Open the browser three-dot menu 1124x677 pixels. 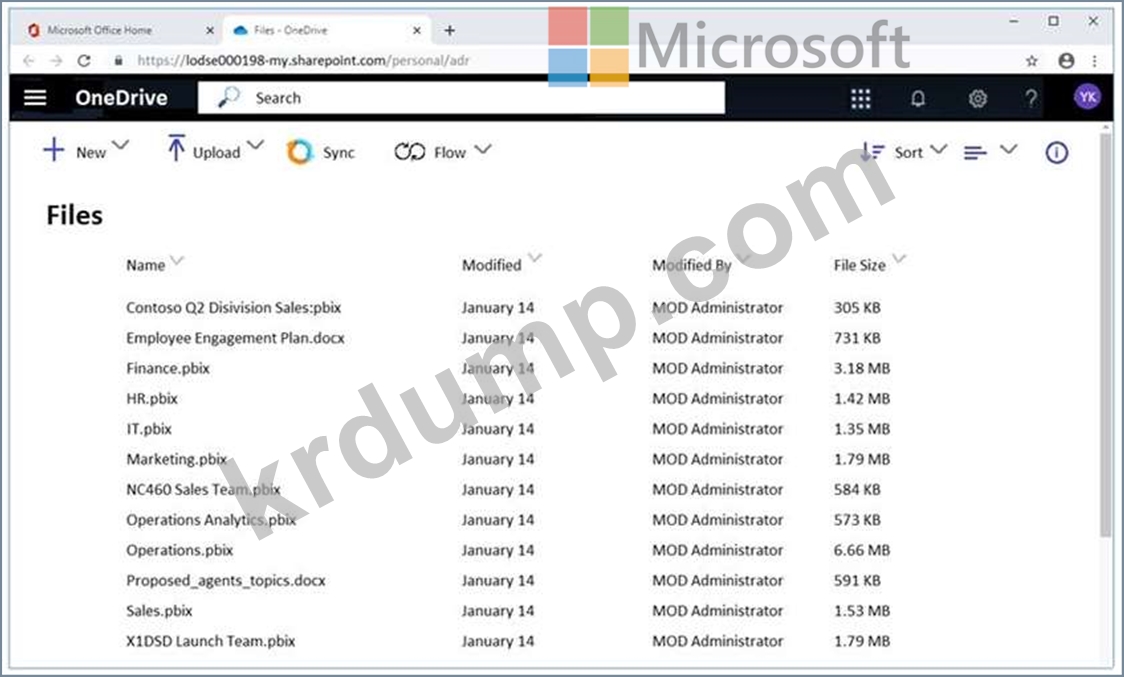click(x=1095, y=61)
